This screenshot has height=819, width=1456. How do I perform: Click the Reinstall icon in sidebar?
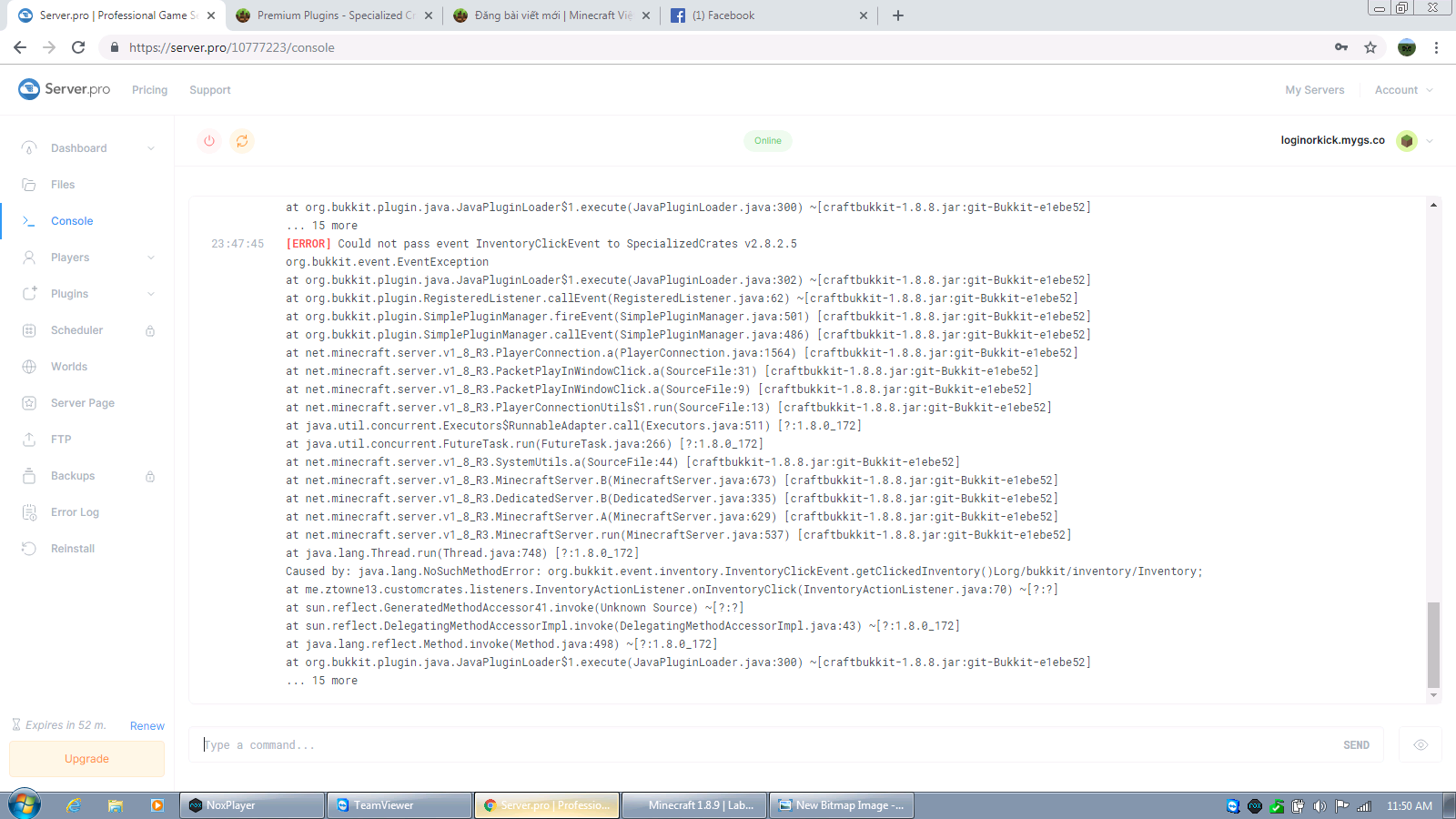point(29,549)
